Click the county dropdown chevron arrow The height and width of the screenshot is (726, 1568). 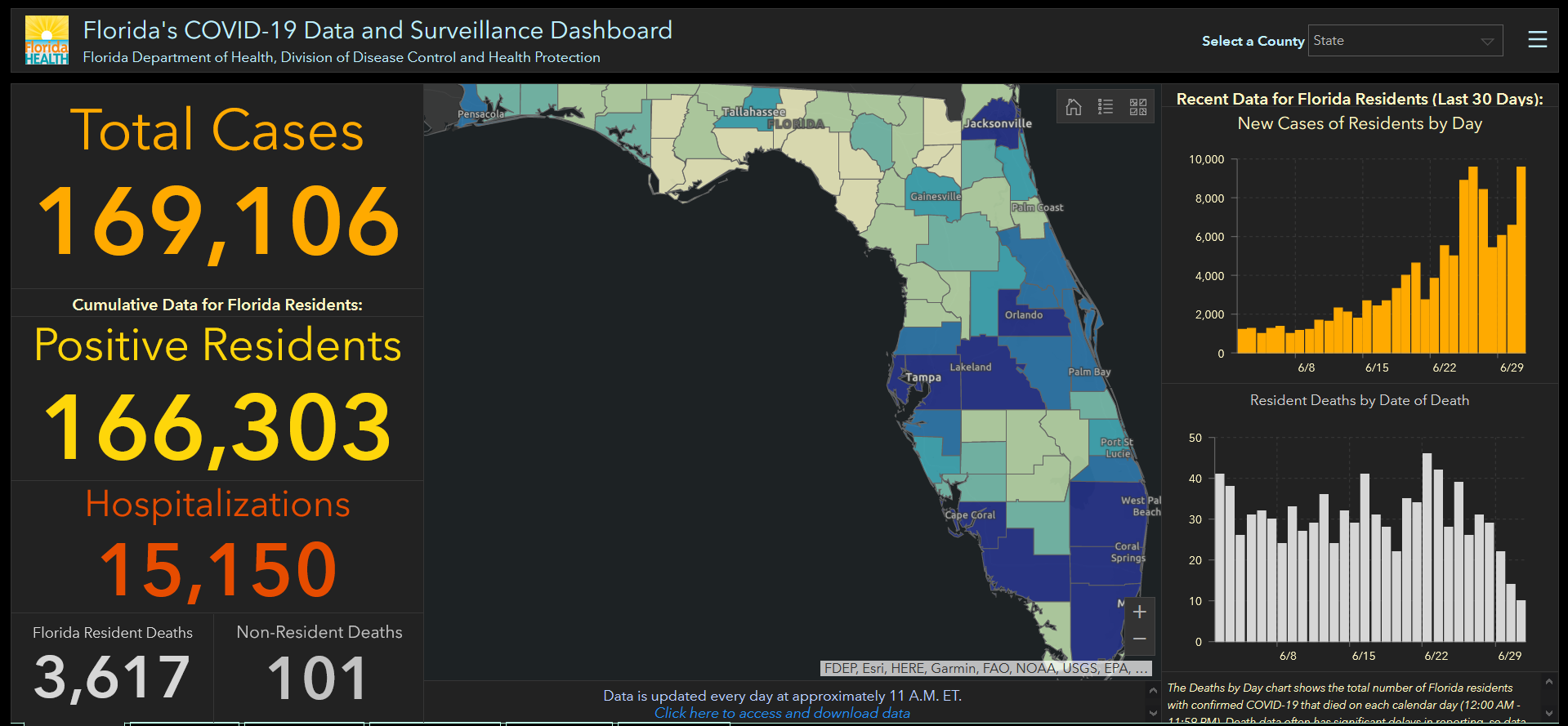pos(1486,42)
